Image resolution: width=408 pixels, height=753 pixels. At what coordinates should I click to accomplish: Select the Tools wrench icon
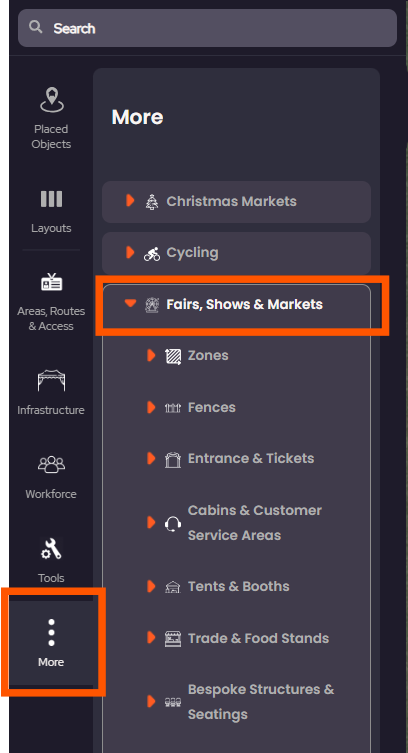(x=51, y=548)
